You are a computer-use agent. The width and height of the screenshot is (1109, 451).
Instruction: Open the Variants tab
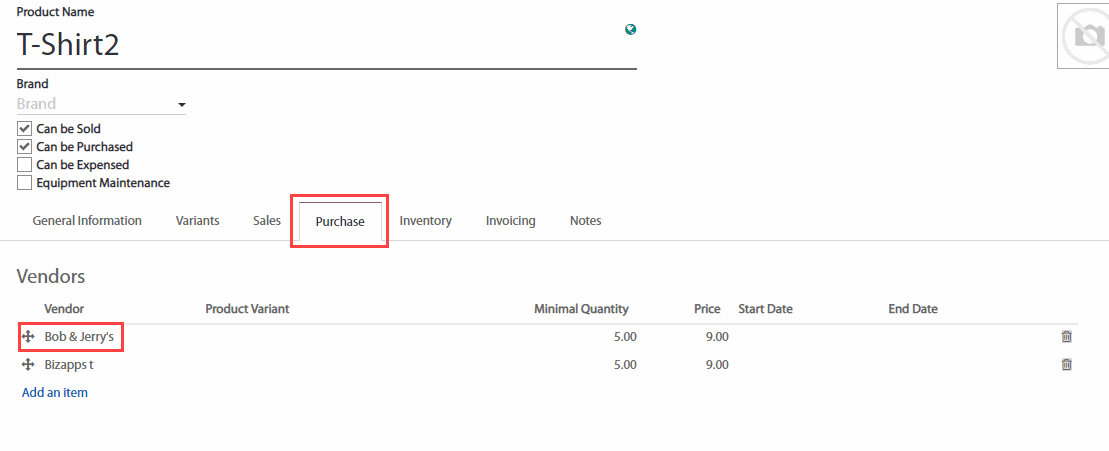[x=197, y=221]
